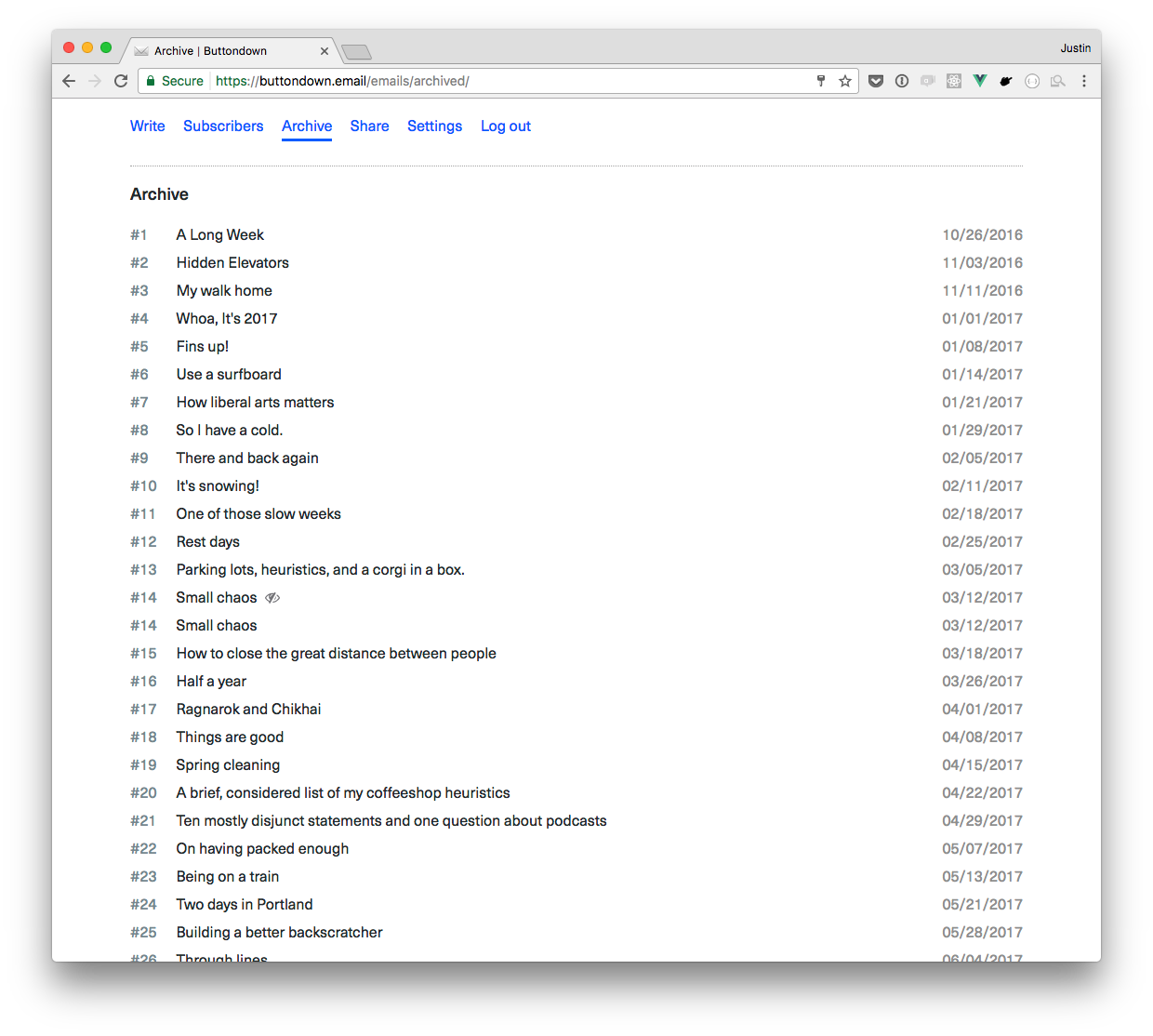
Task: Open One of those slow weeks
Action: [x=258, y=513]
